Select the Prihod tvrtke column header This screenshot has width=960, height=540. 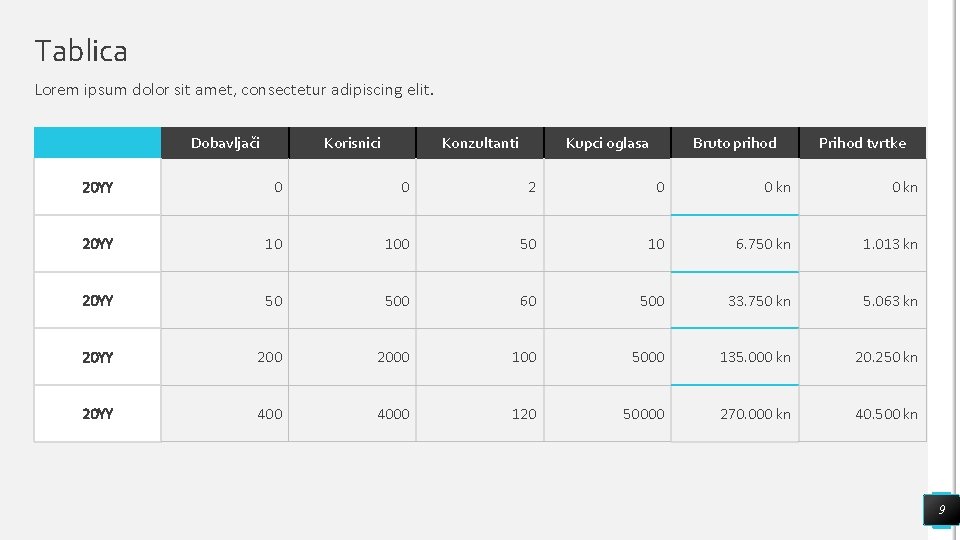(x=862, y=143)
